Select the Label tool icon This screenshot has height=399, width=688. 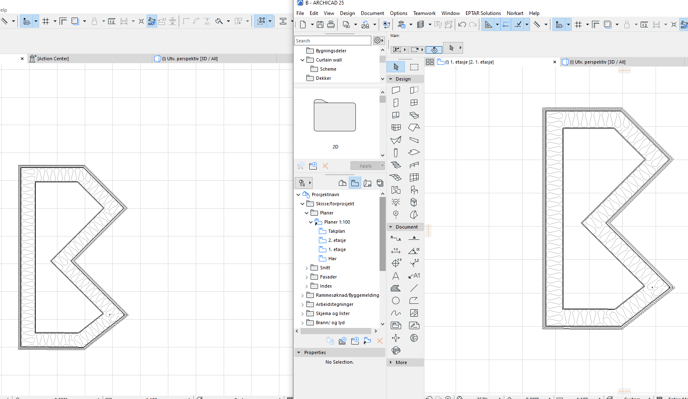(414, 276)
